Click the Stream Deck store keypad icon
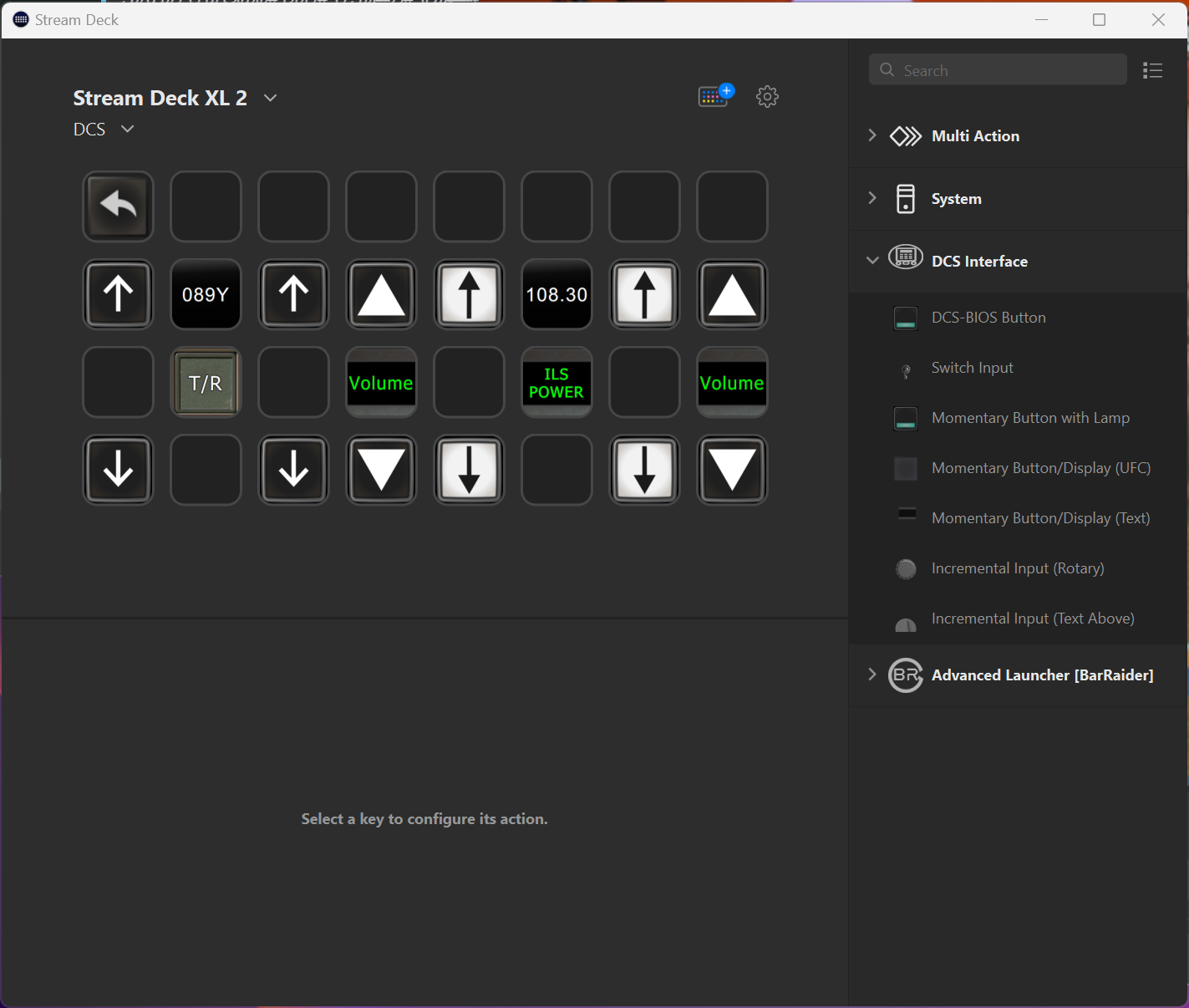 pyautogui.click(x=714, y=96)
